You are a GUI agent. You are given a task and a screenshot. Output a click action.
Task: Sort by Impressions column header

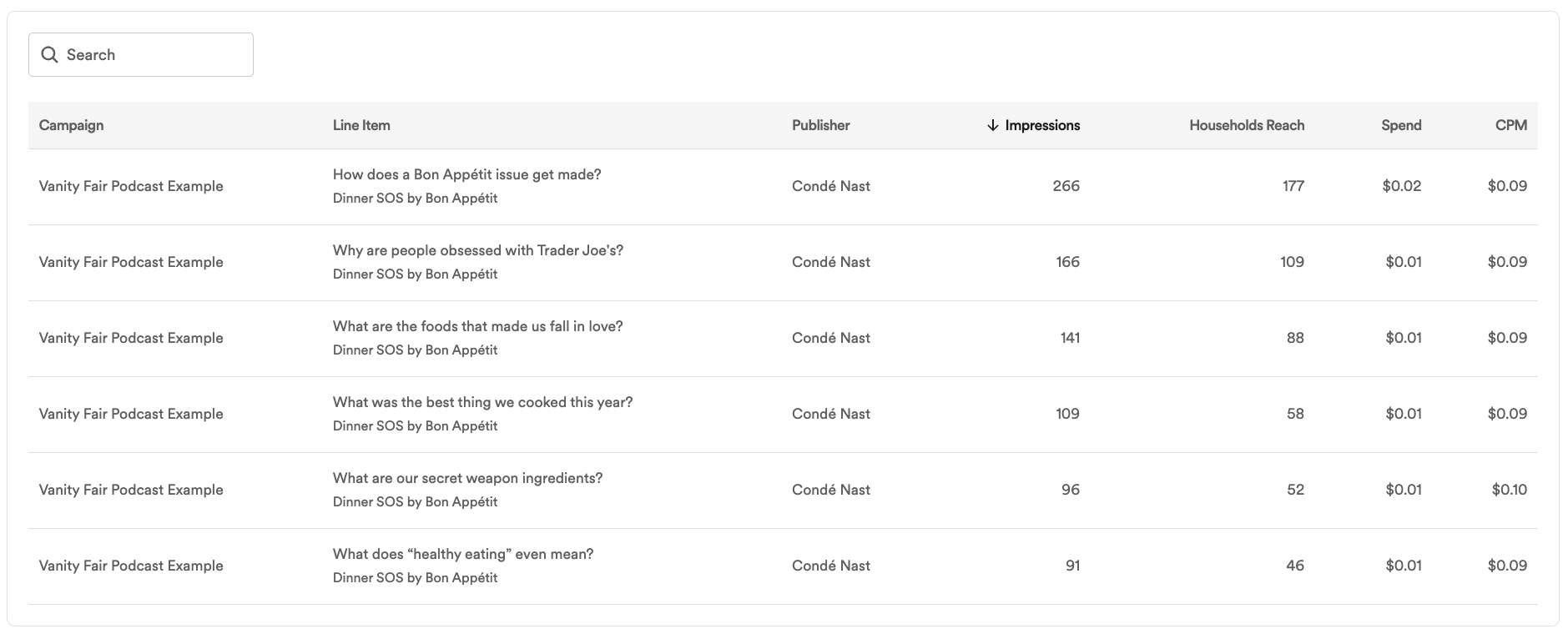coord(1042,125)
